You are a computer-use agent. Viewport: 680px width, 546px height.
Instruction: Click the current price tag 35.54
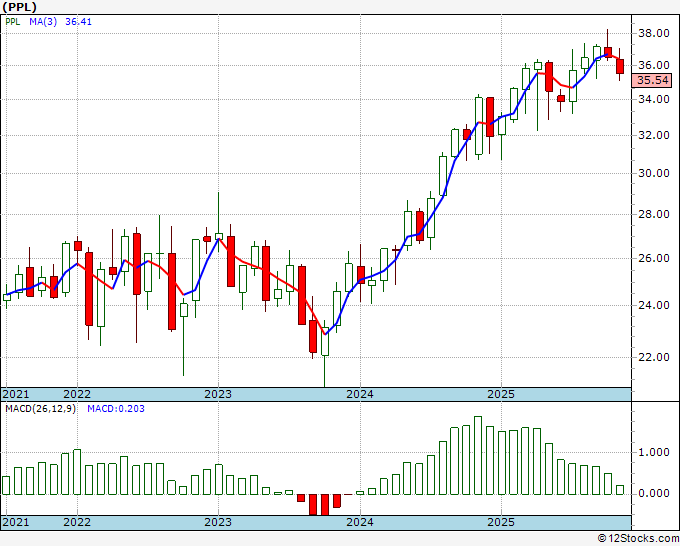click(652, 80)
